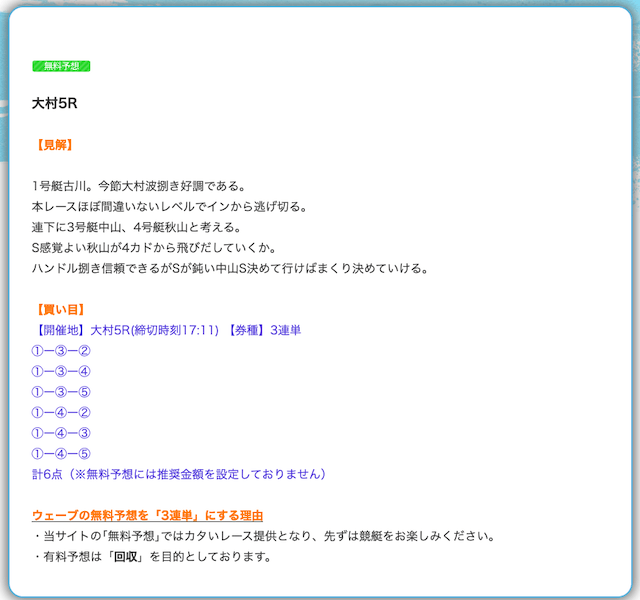Click the line ・有料予想は「回収」を目的としております
The image size is (640, 600).
point(152,557)
